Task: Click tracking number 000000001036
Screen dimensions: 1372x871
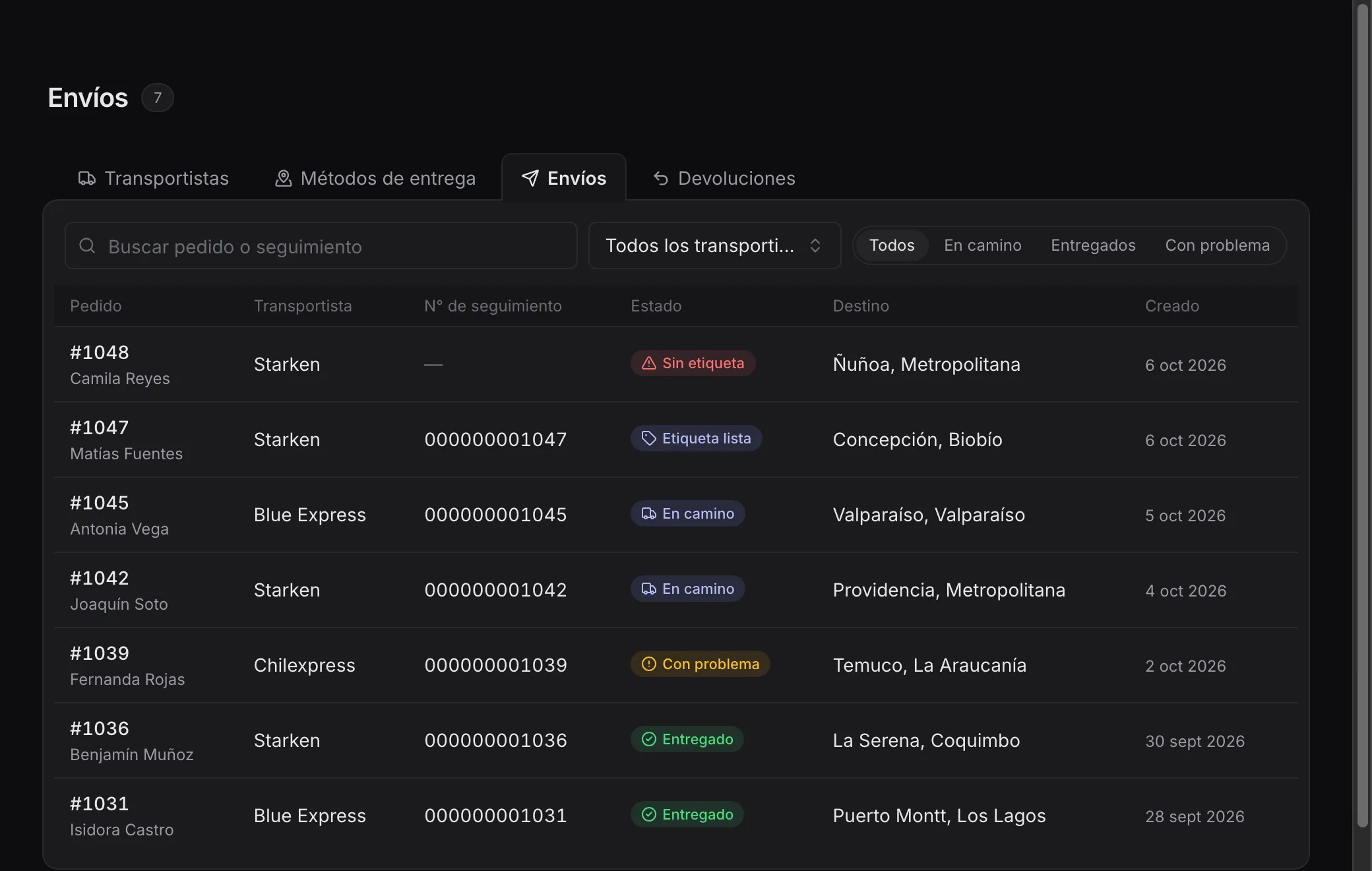Action: pyautogui.click(x=495, y=740)
